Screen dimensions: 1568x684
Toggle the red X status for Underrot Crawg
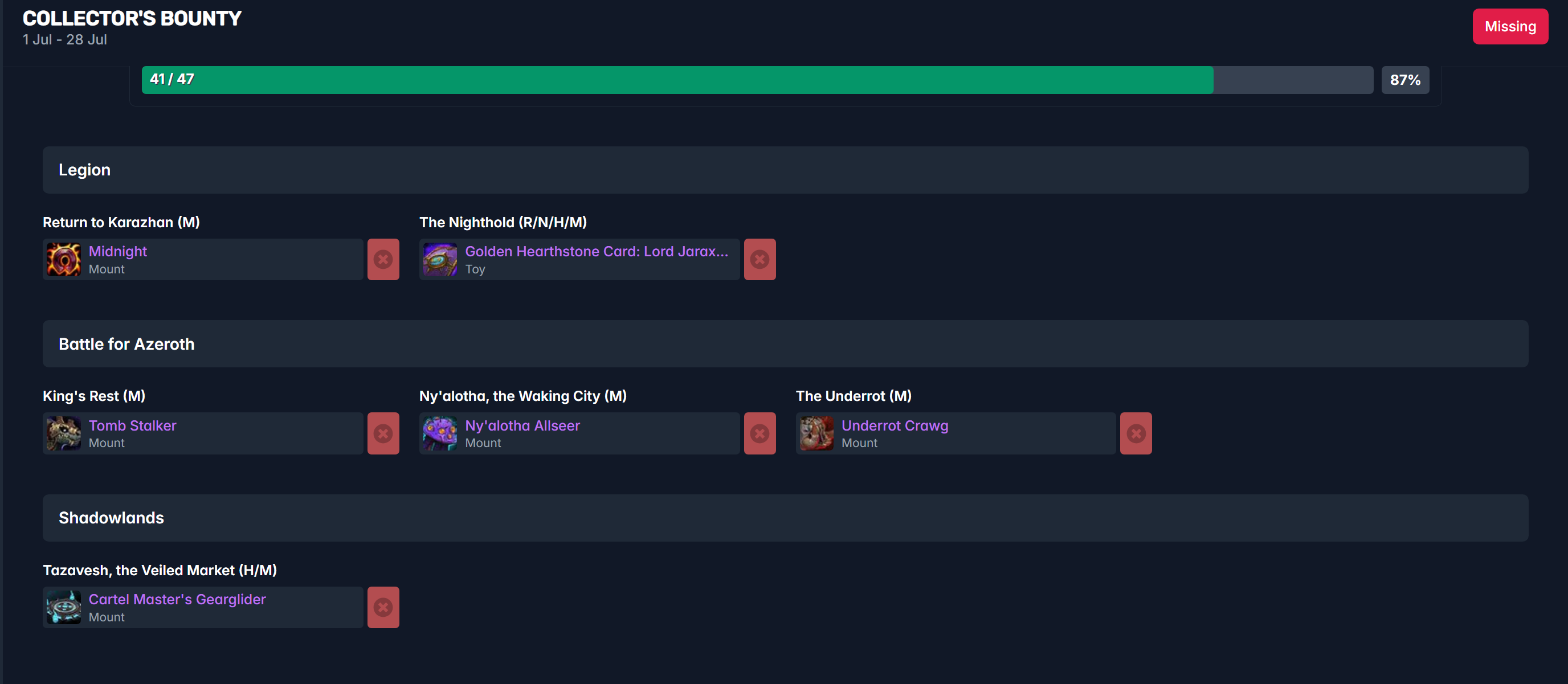pos(1136,433)
